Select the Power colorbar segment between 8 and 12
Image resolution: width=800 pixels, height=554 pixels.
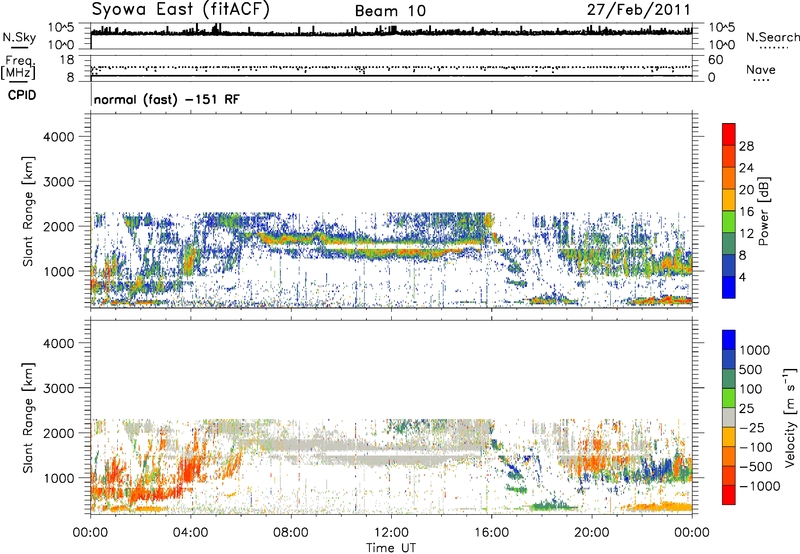tap(729, 244)
